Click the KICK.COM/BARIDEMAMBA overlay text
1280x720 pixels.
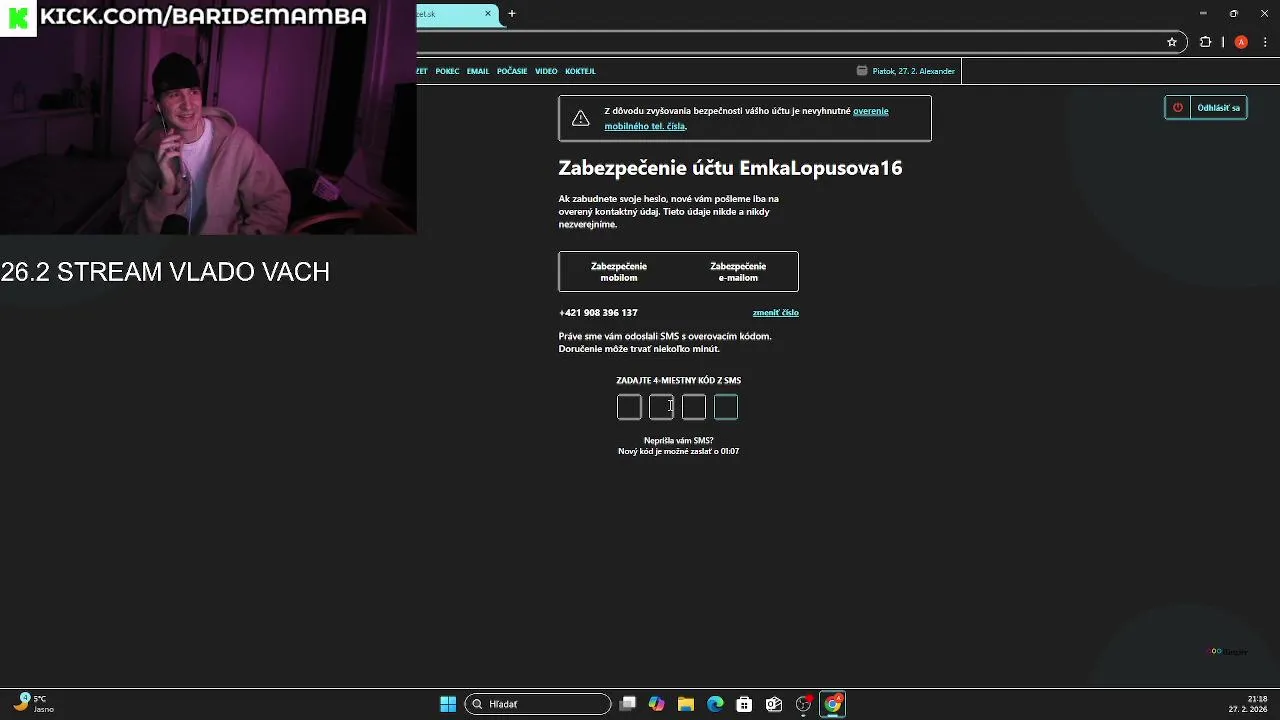pyautogui.click(x=203, y=16)
